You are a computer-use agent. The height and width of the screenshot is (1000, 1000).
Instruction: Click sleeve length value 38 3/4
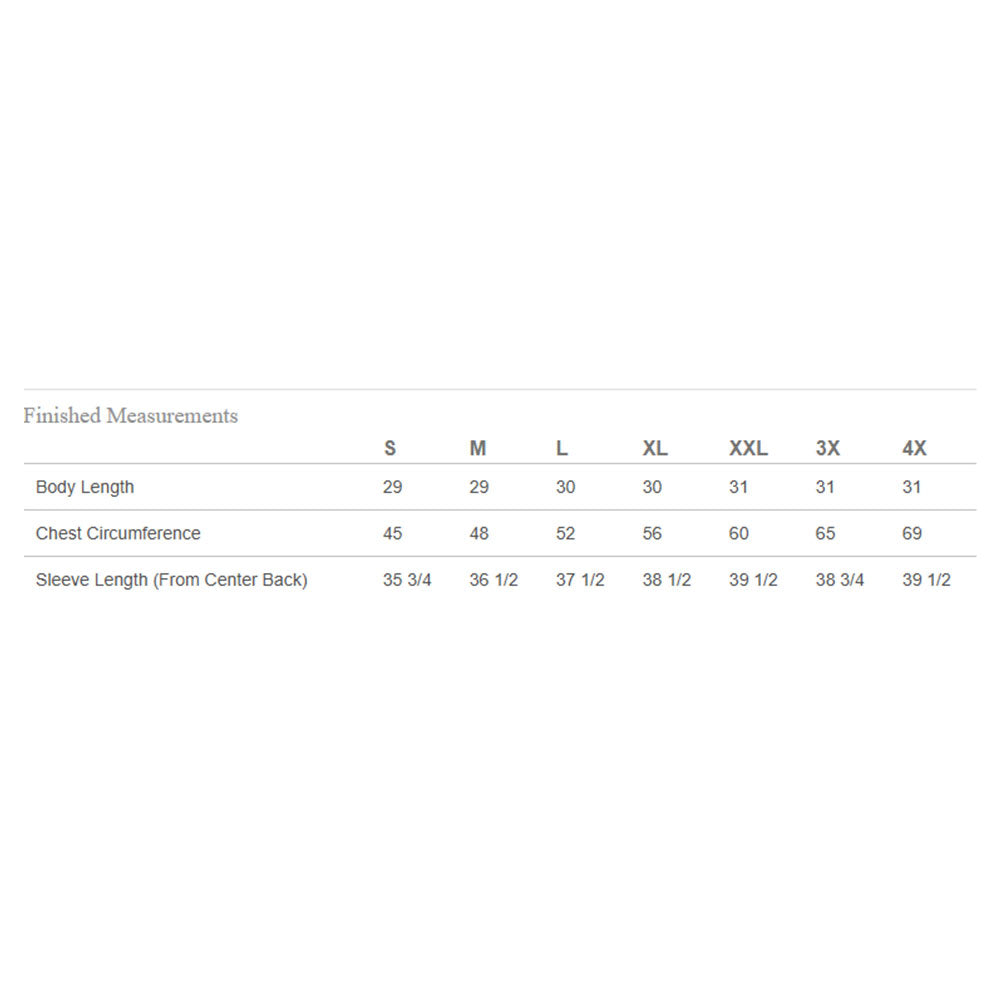pos(840,580)
